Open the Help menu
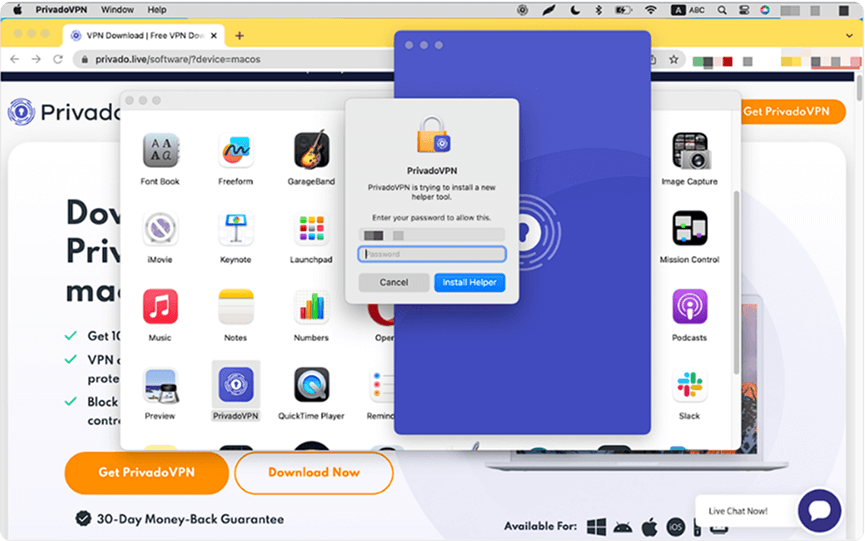865x541 pixels. [157, 10]
